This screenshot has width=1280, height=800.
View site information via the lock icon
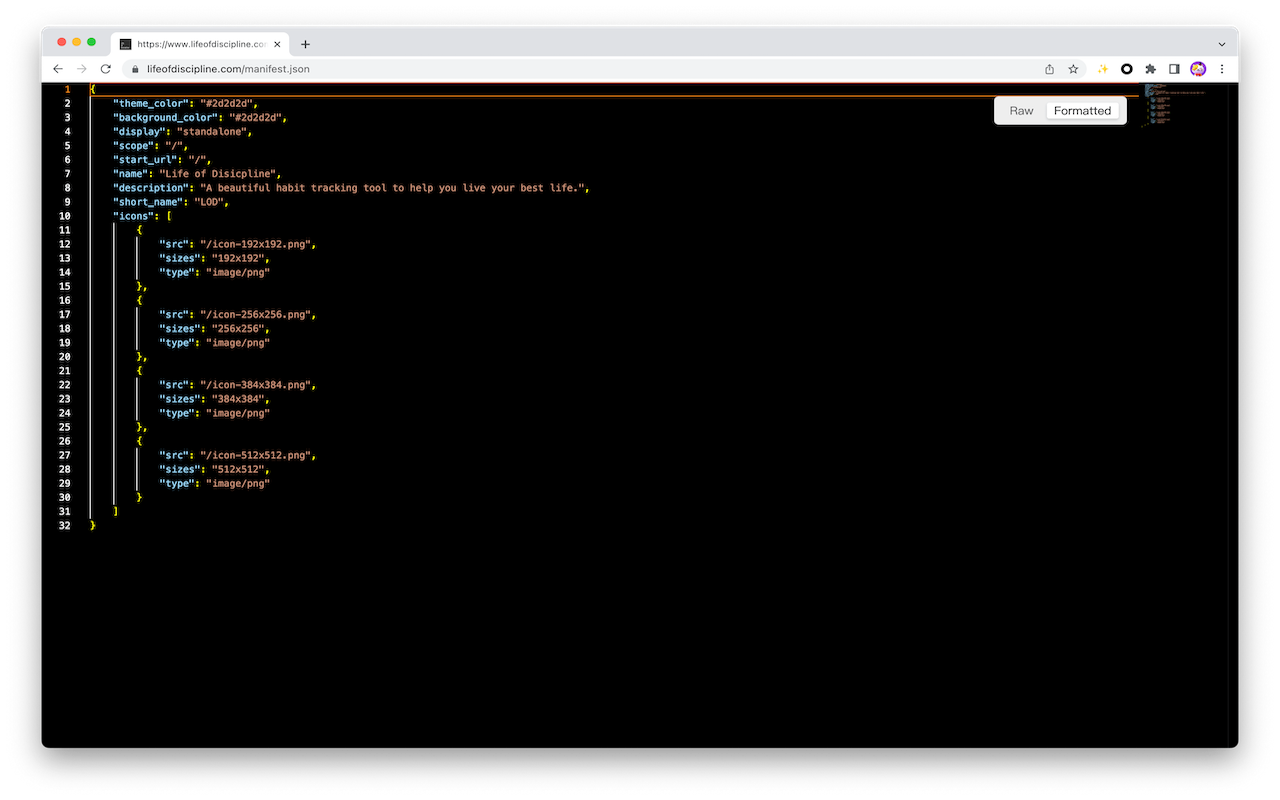point(135,69)
